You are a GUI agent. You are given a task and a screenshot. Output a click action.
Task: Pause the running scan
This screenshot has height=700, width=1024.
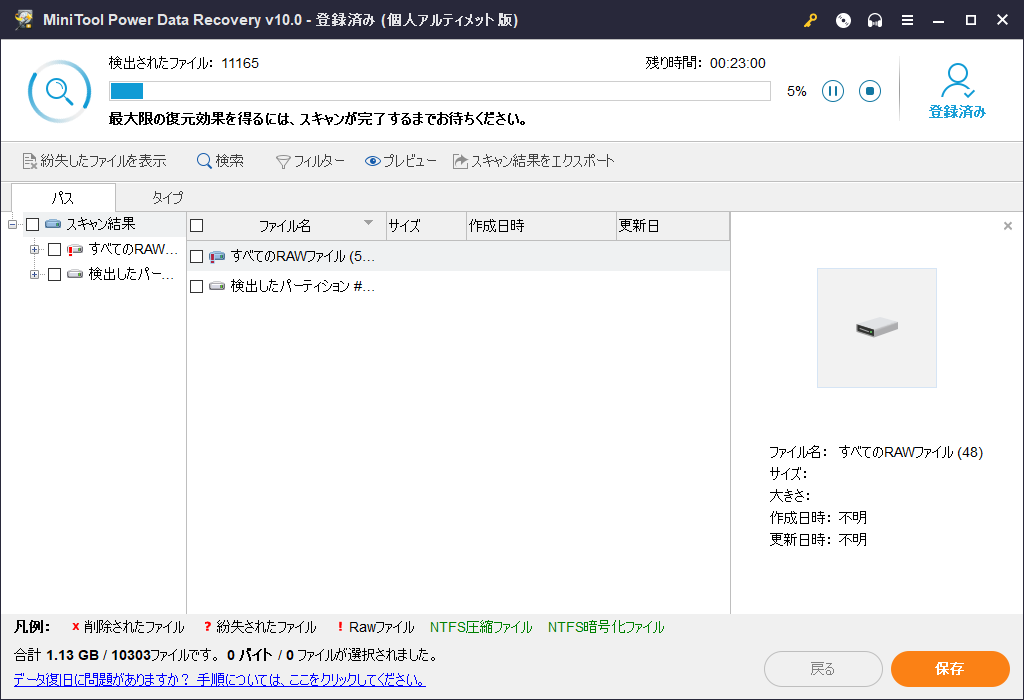click(833, 91)
